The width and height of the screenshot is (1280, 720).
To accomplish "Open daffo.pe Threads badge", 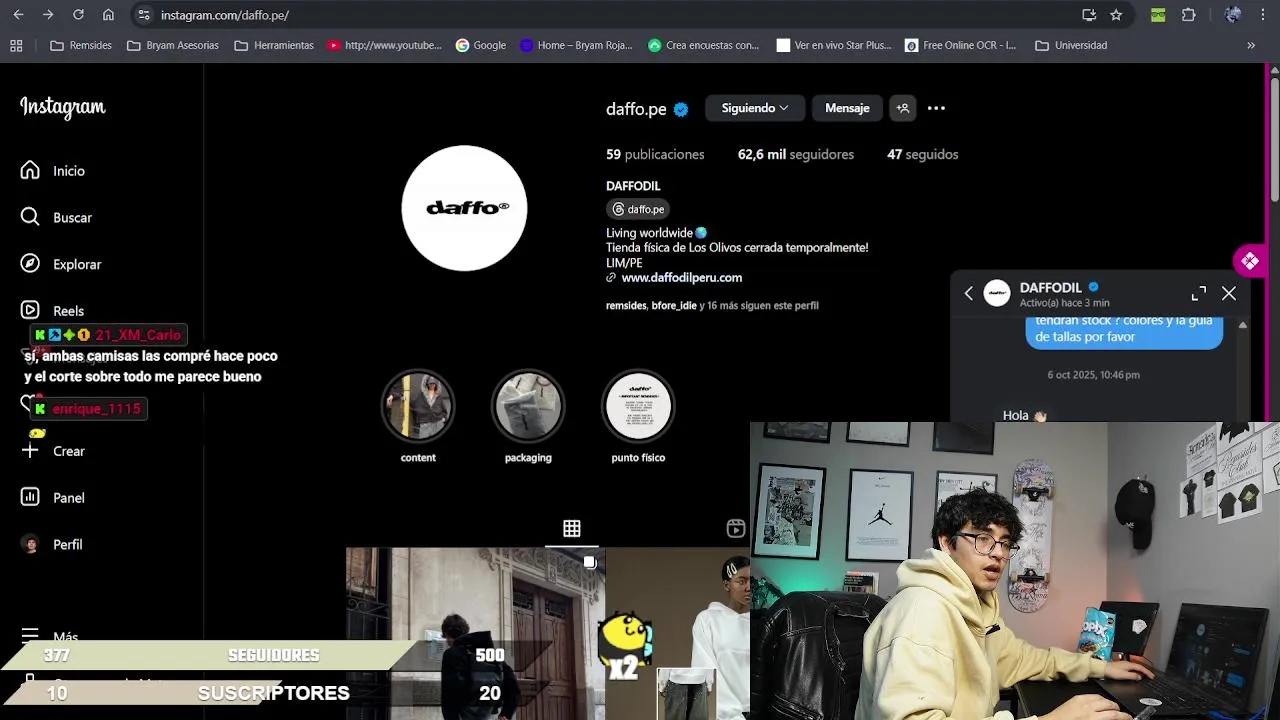I will (x=638, y=209).
